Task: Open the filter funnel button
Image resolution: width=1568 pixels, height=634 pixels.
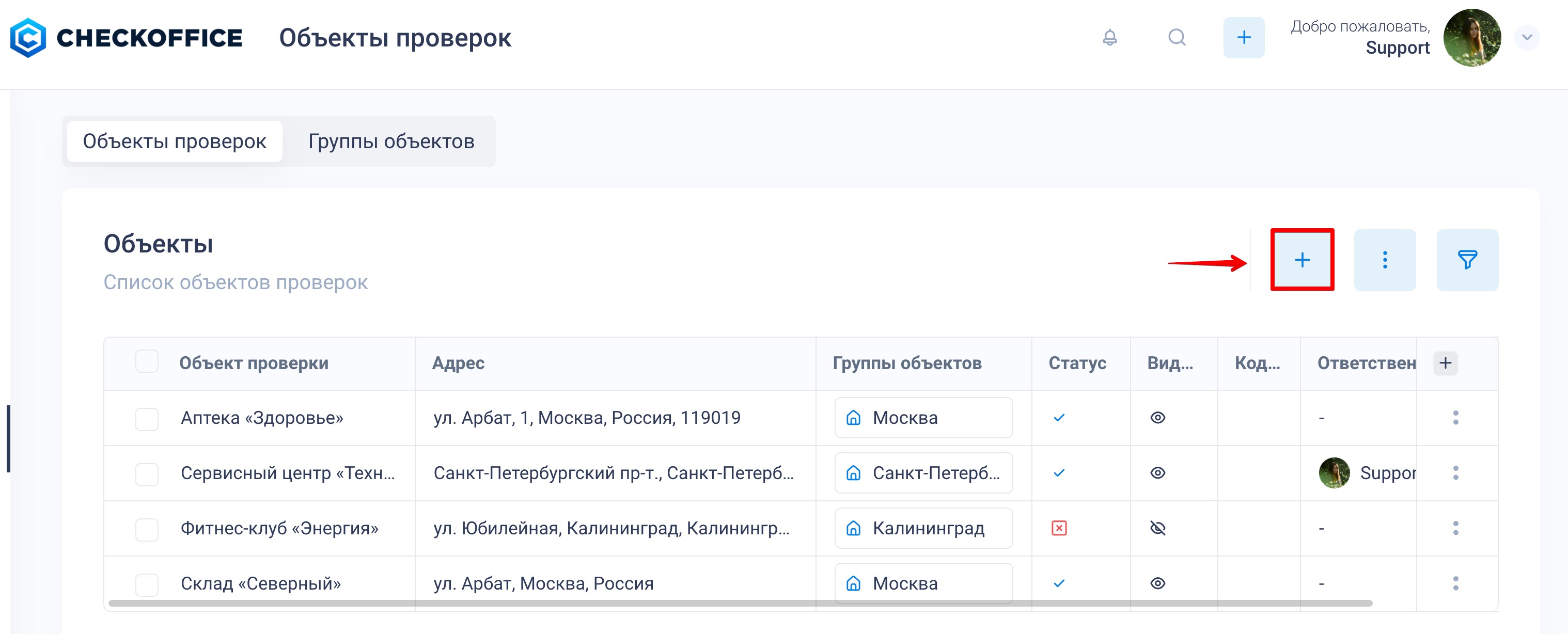Action: click(x=1467, y=260)
